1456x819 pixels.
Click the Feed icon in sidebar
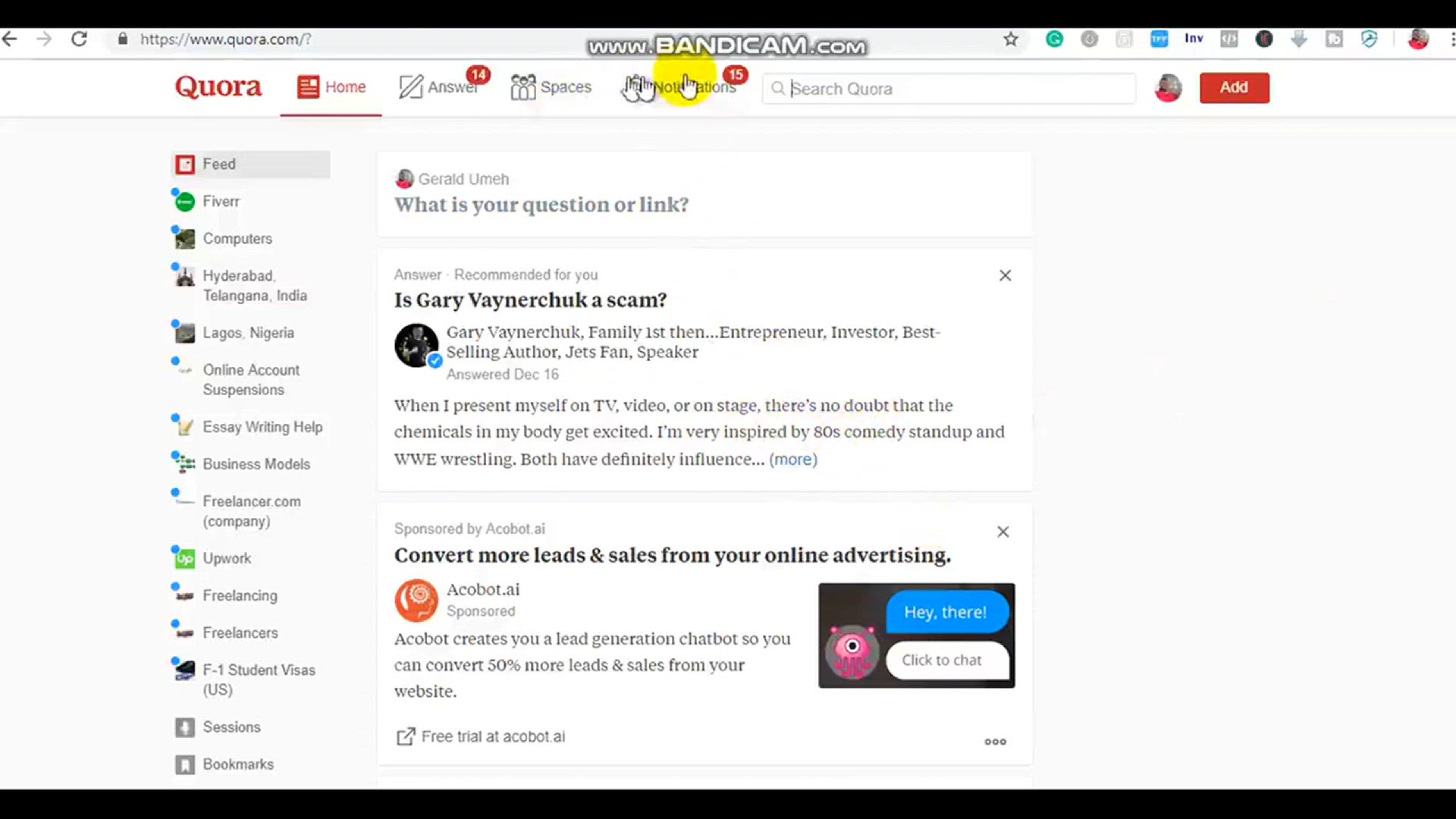[x=185, y=165]
